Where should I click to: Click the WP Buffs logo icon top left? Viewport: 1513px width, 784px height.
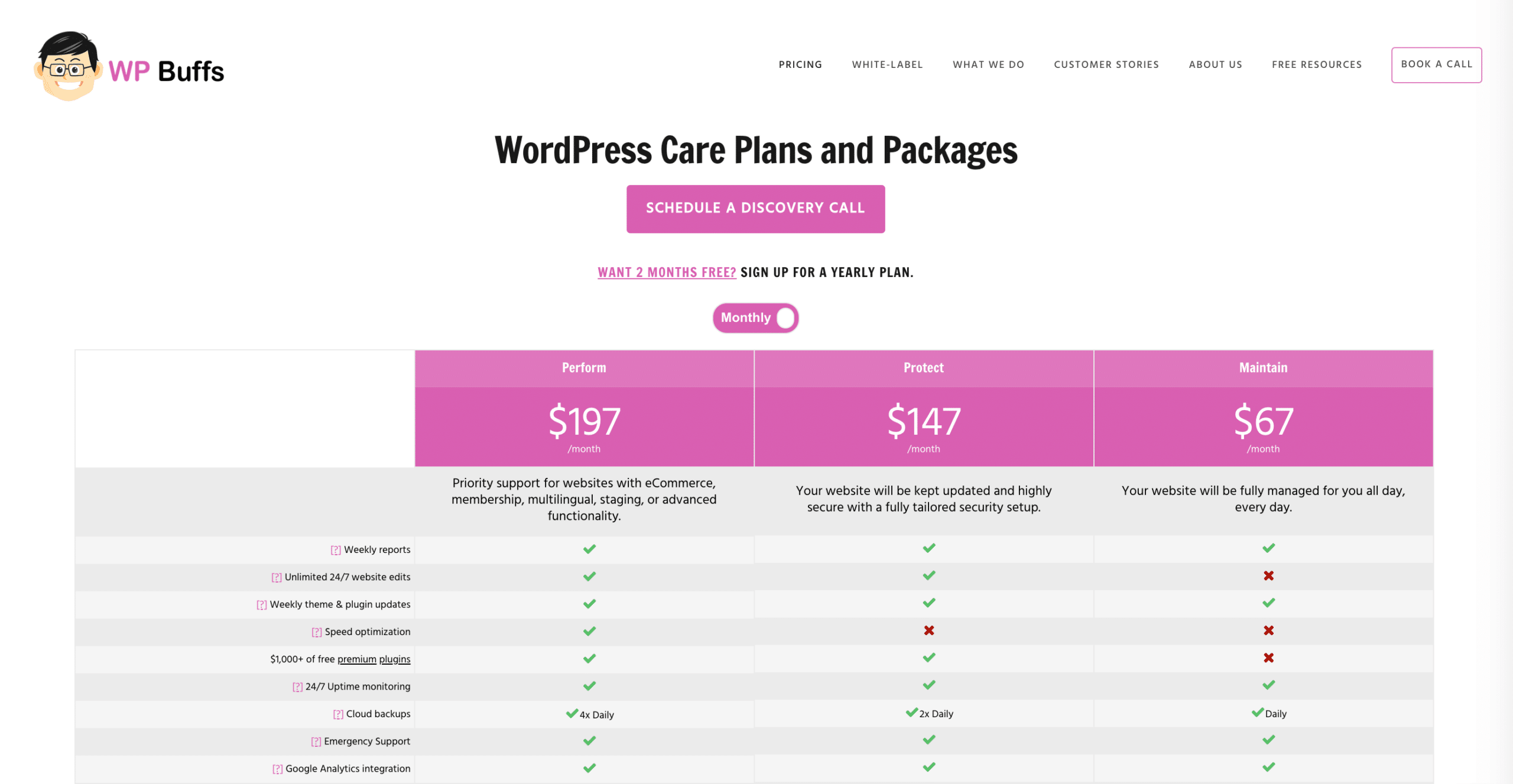pos(65,65)
